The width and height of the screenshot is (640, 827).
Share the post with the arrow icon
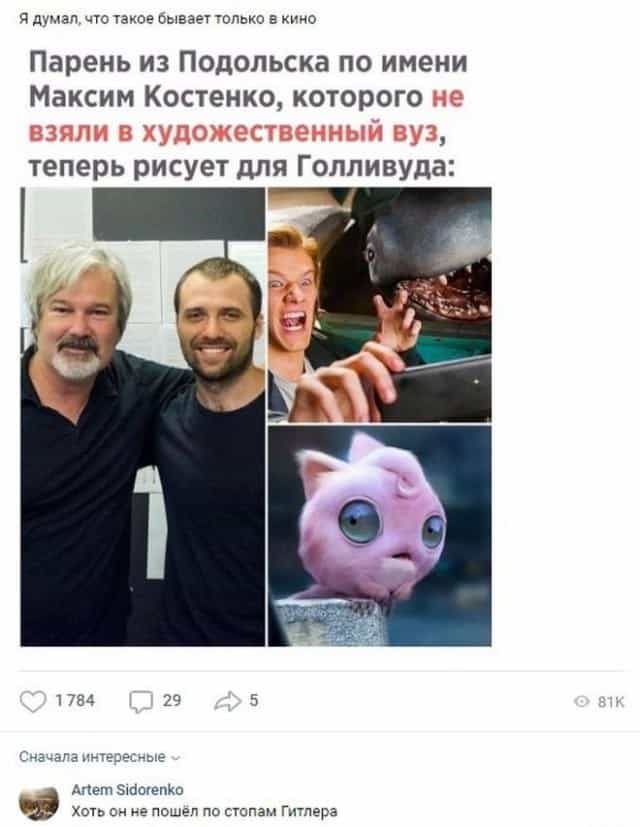[228, 701]
